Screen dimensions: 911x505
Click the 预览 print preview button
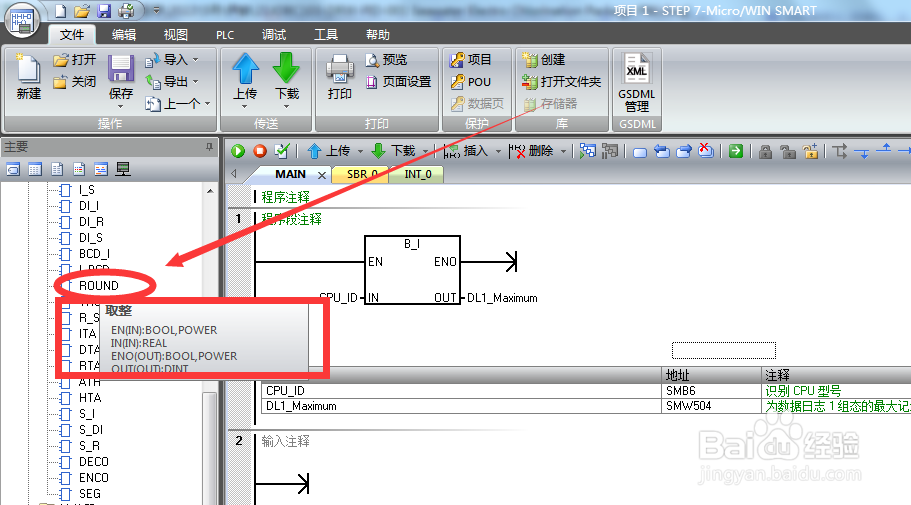(x=386, y=60)
